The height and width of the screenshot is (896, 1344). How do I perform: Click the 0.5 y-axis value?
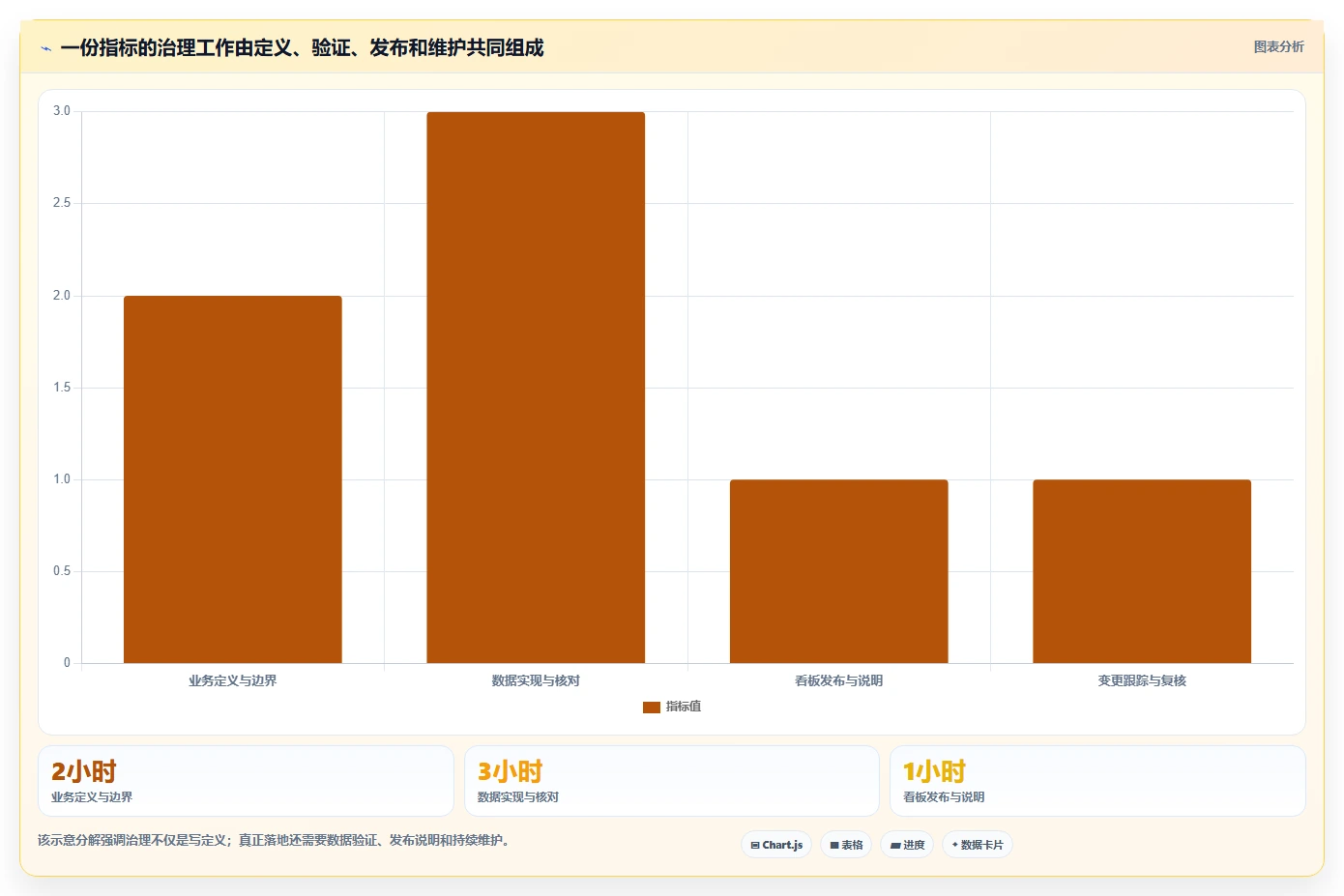point(62,571)
